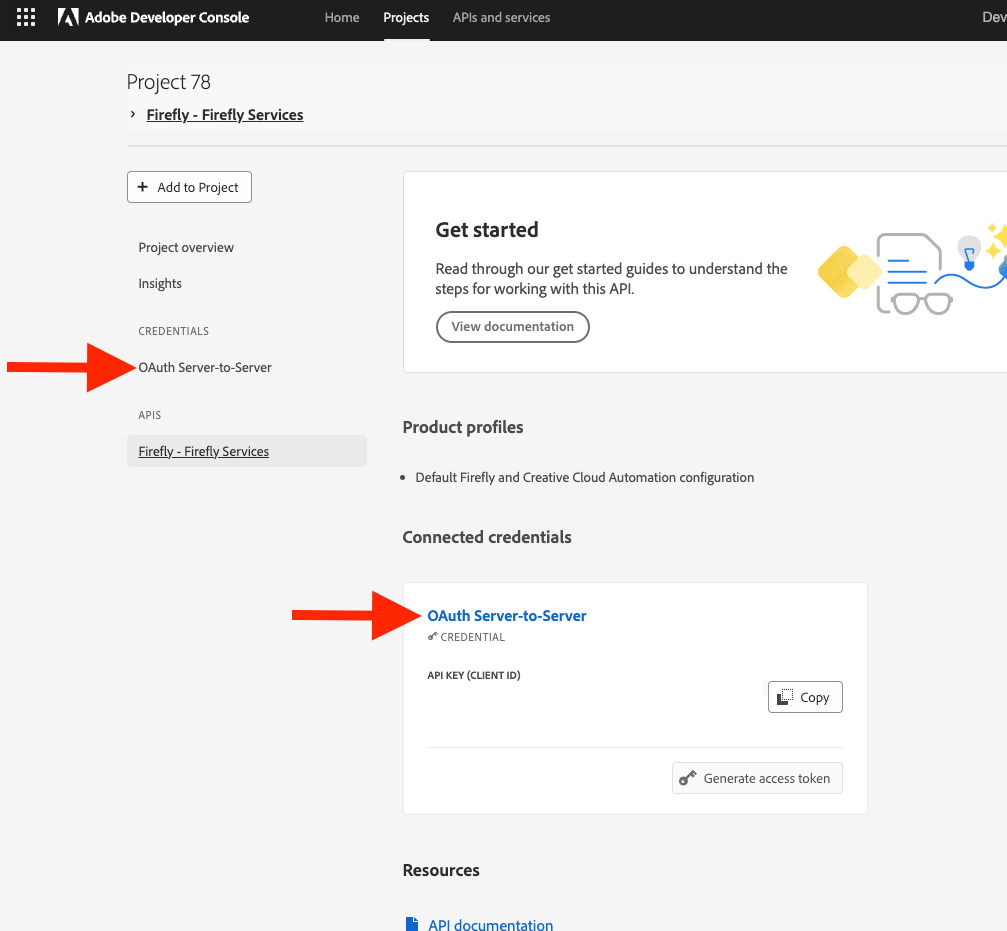Image resolution: width=1007 pixels, height=931 pixels.
Task: Open View documentation
Action: tap(512, 326)
